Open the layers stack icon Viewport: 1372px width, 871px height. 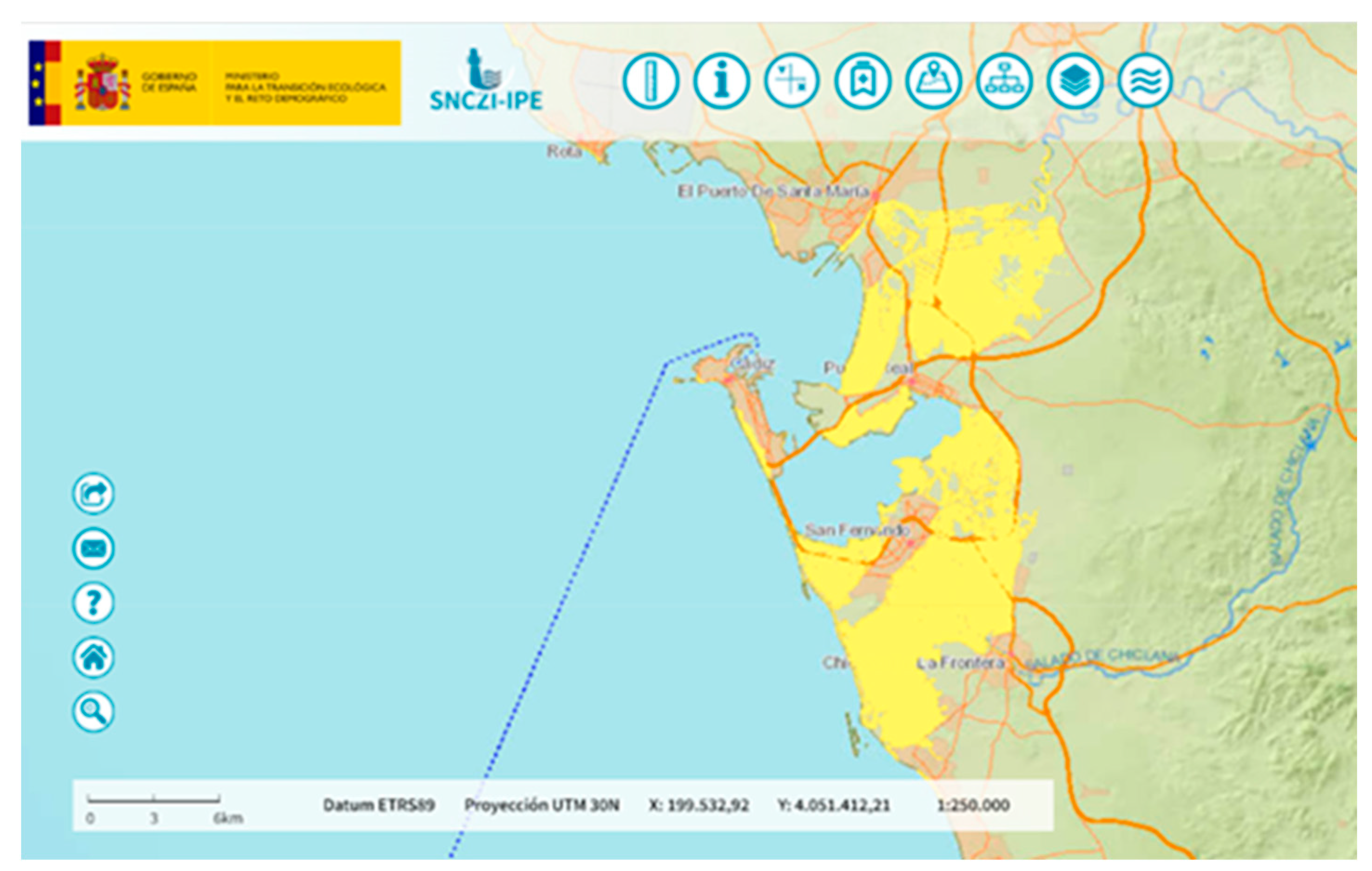(x=1074, y=81)
